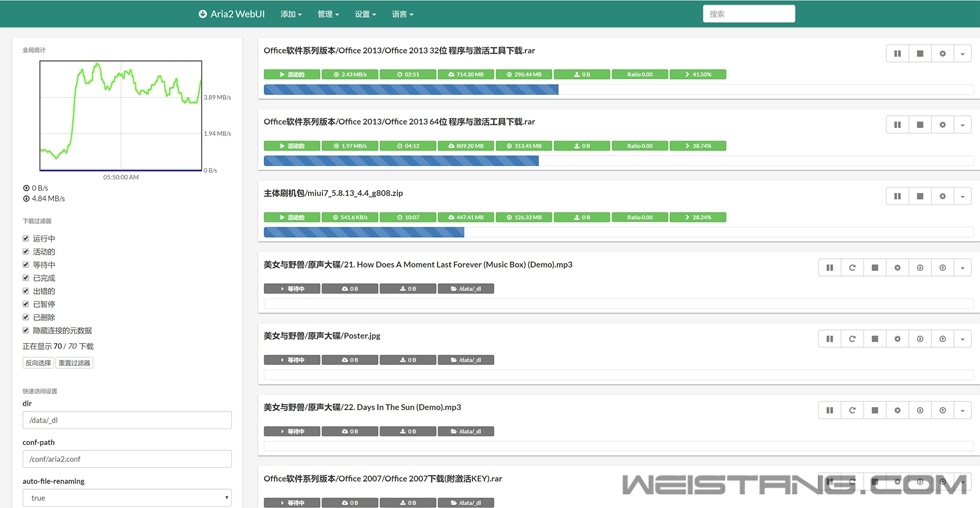Toggle the 出错的 filter checkbox

click(x=26, y=291)
